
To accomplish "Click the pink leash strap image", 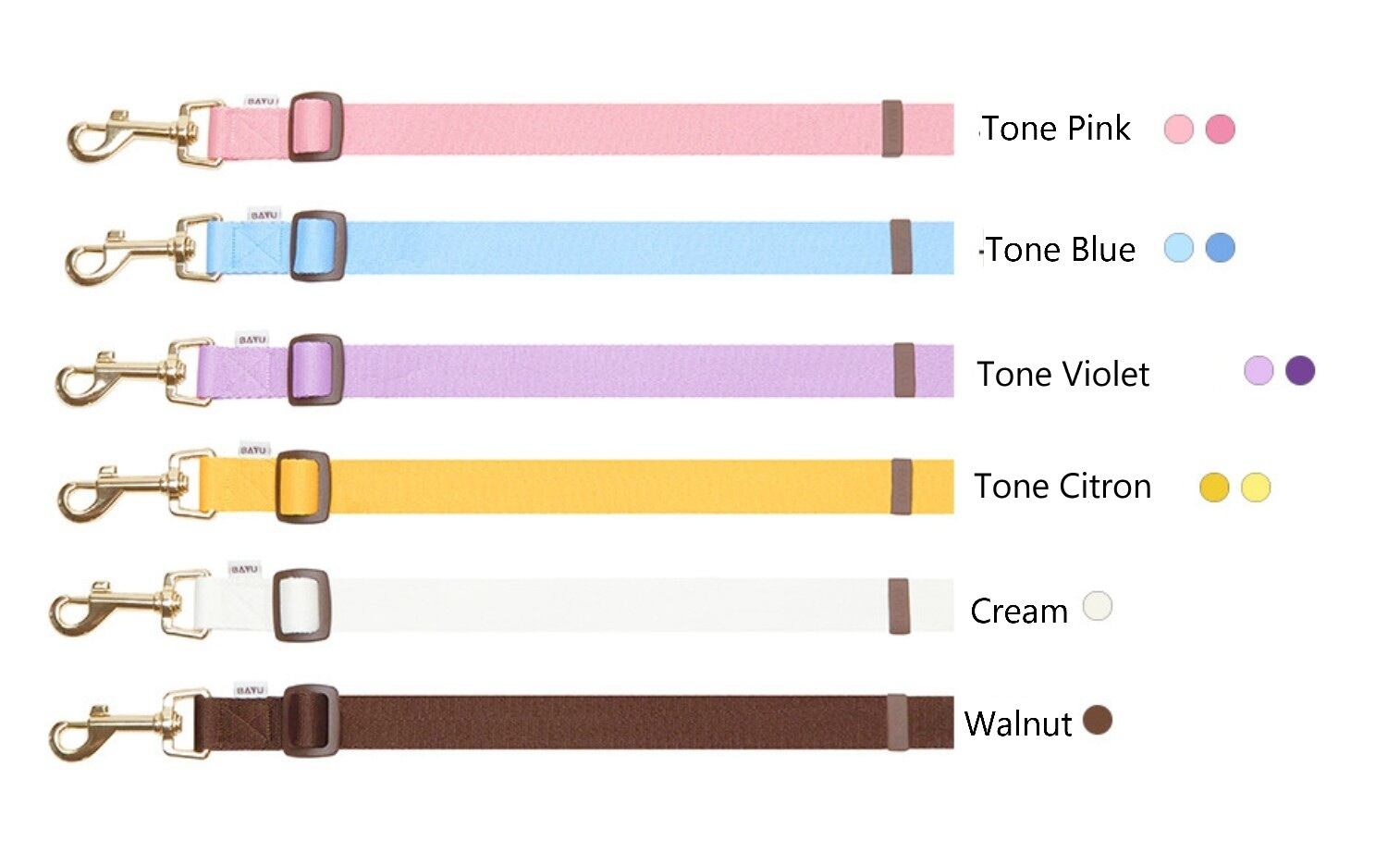I will pos(510,130).
